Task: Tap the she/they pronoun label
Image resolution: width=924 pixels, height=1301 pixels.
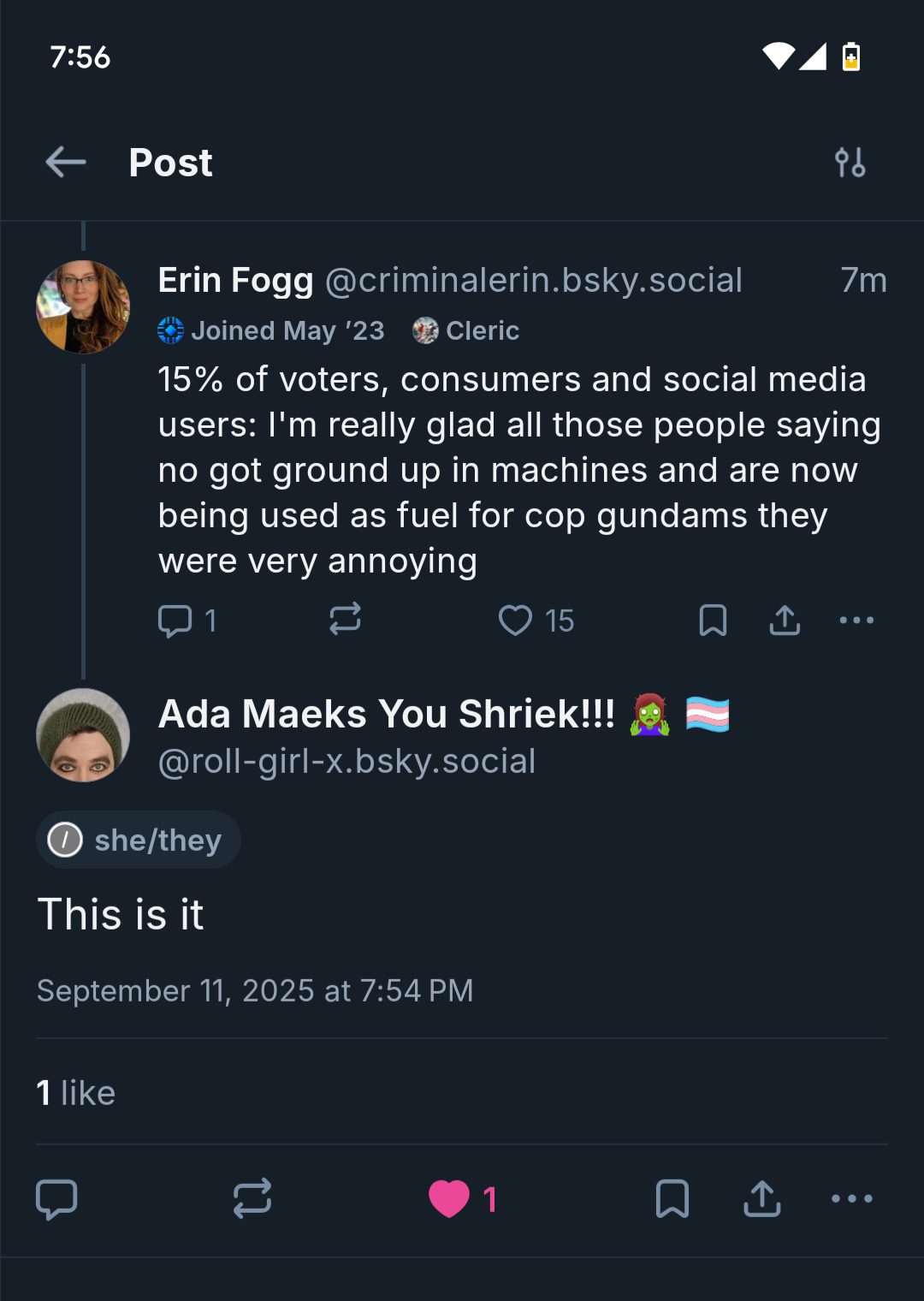Action: tap(139, 840)
